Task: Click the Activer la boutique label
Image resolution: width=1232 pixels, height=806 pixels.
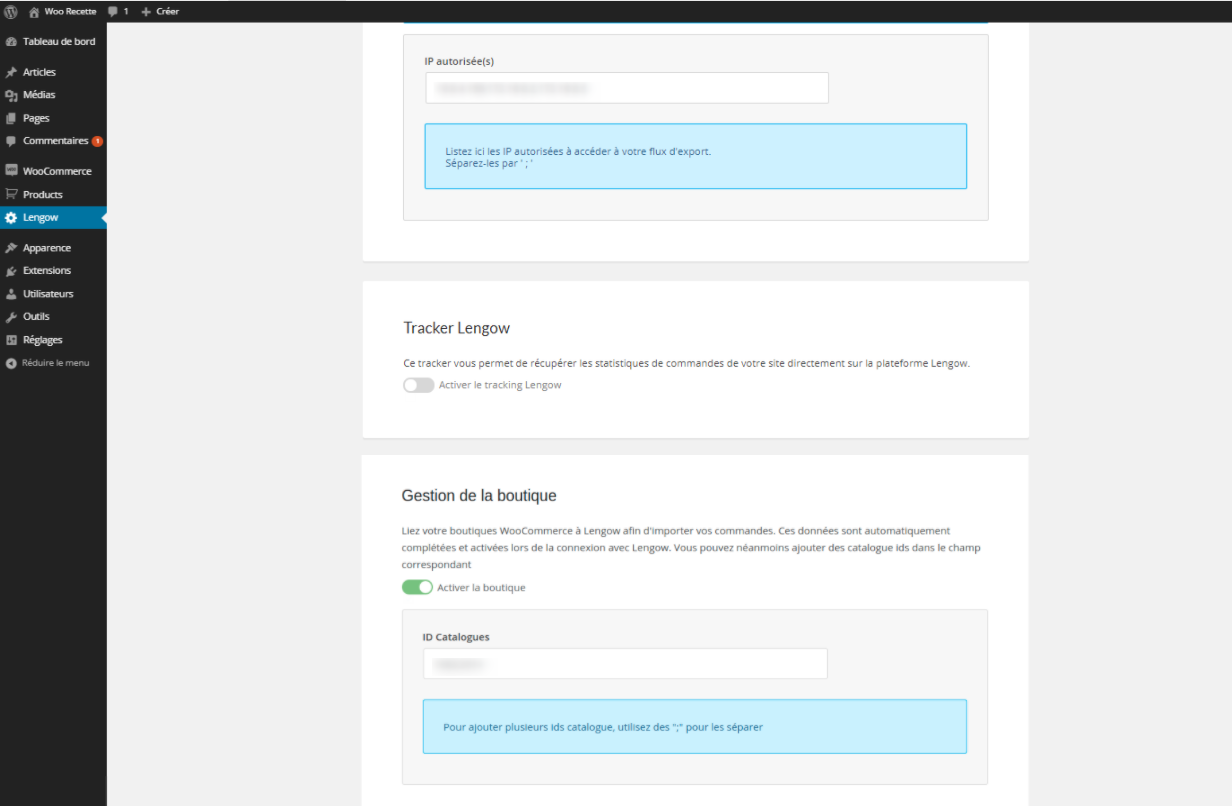Action: [x=481, y=588]
